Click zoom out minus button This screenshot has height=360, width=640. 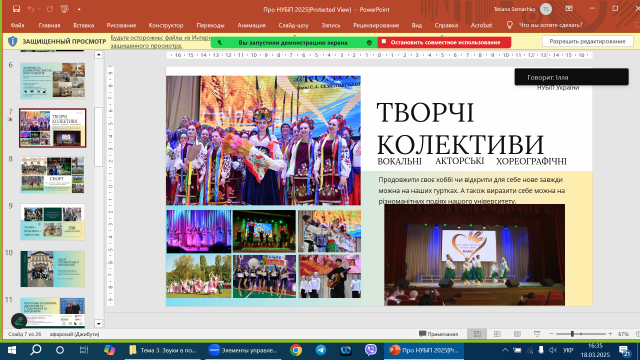point(551,334)
